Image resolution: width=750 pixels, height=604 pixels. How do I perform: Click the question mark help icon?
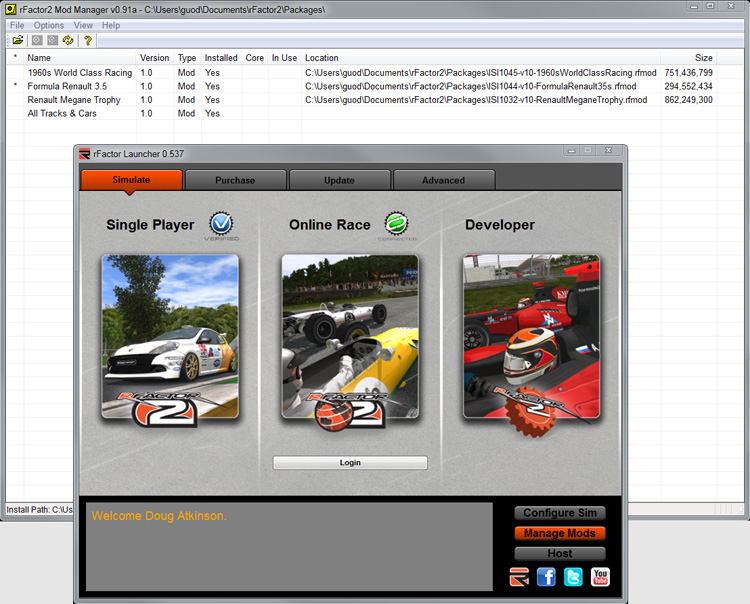pos(88,41)
